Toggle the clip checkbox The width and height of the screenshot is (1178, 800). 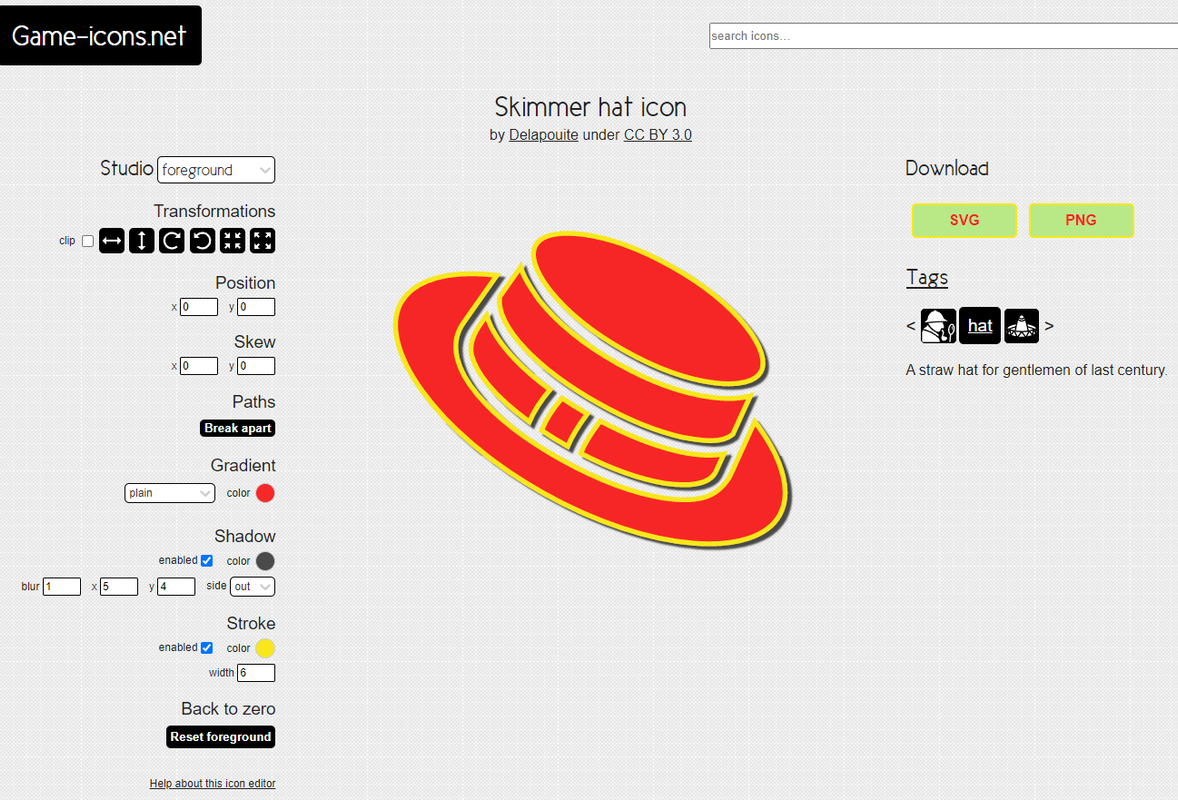88,241
